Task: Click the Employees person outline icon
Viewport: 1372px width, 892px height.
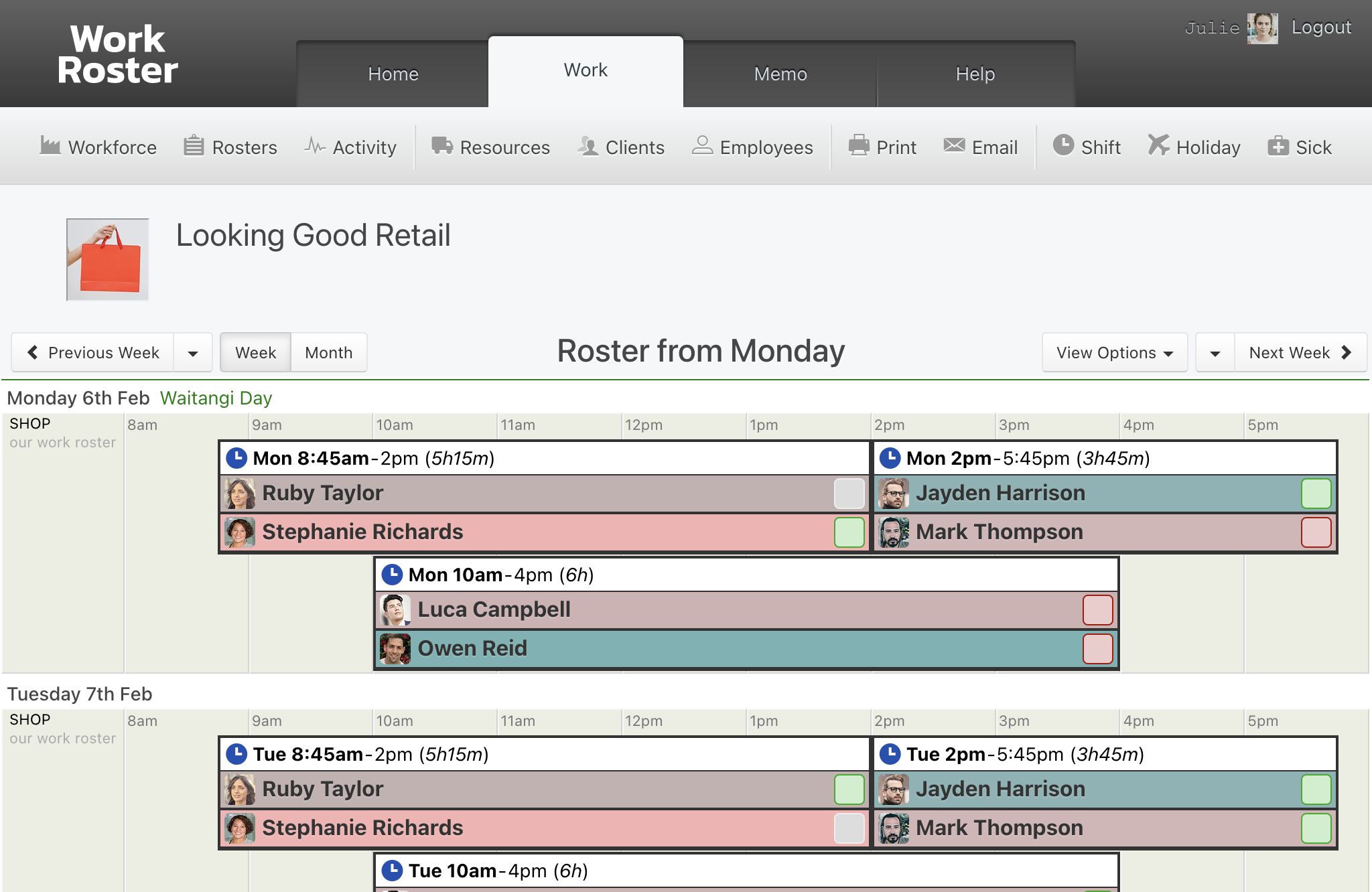Action: [x=702, y=145]
